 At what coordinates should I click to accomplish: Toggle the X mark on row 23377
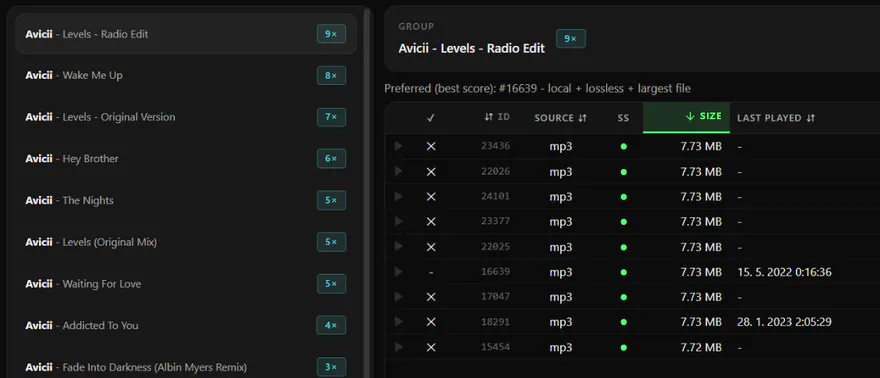pos(431,222)
